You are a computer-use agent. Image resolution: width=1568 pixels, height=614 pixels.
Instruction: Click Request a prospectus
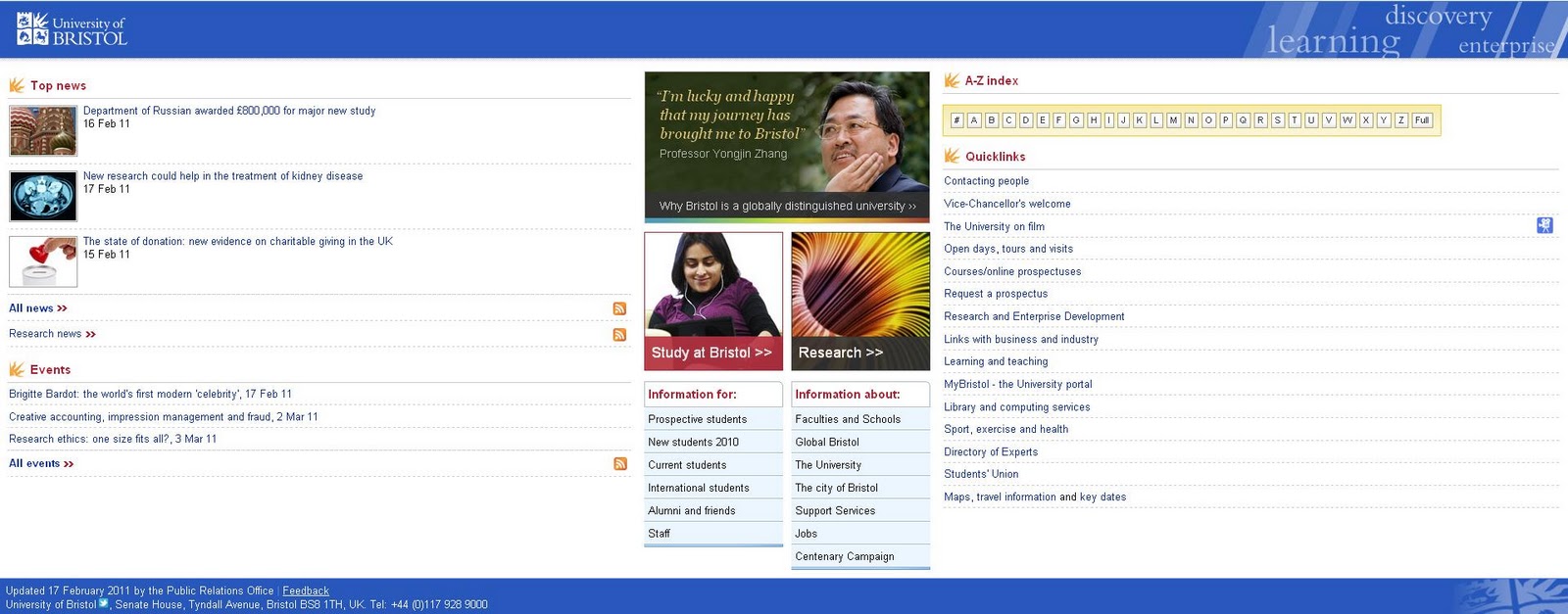click(x=996, y=294)
